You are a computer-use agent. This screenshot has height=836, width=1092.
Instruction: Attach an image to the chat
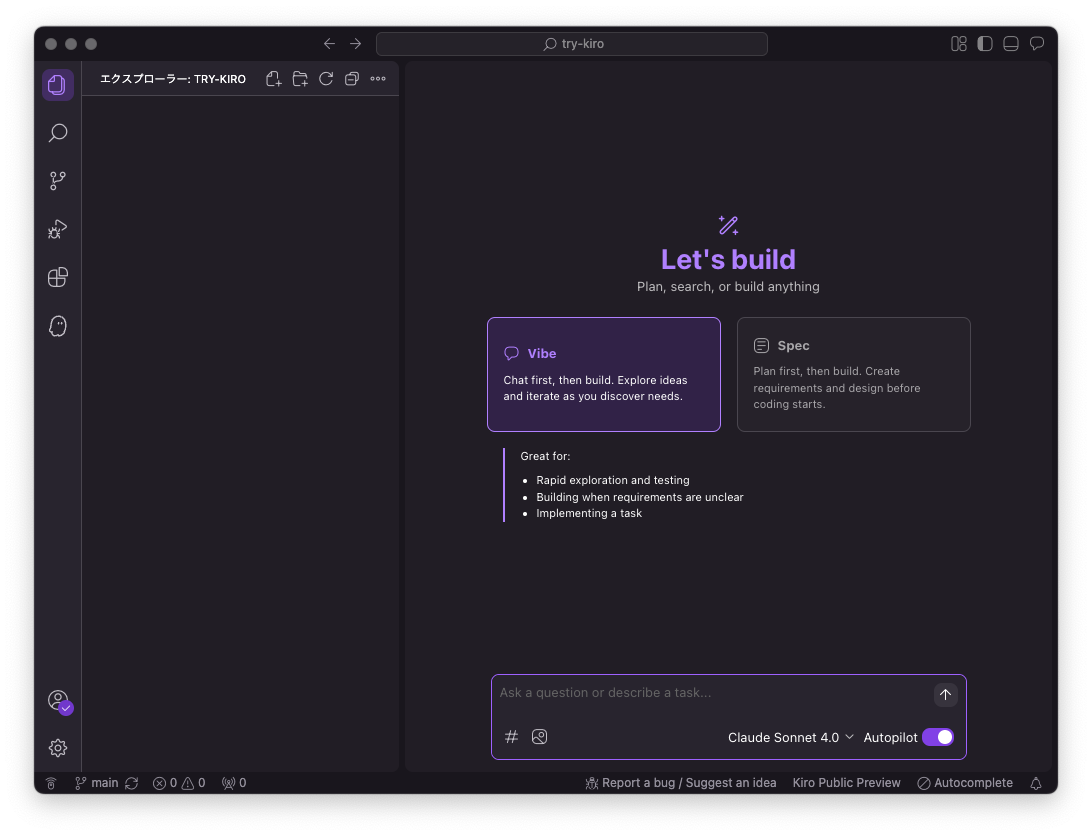pyautogui.click(x=540, y=737)
